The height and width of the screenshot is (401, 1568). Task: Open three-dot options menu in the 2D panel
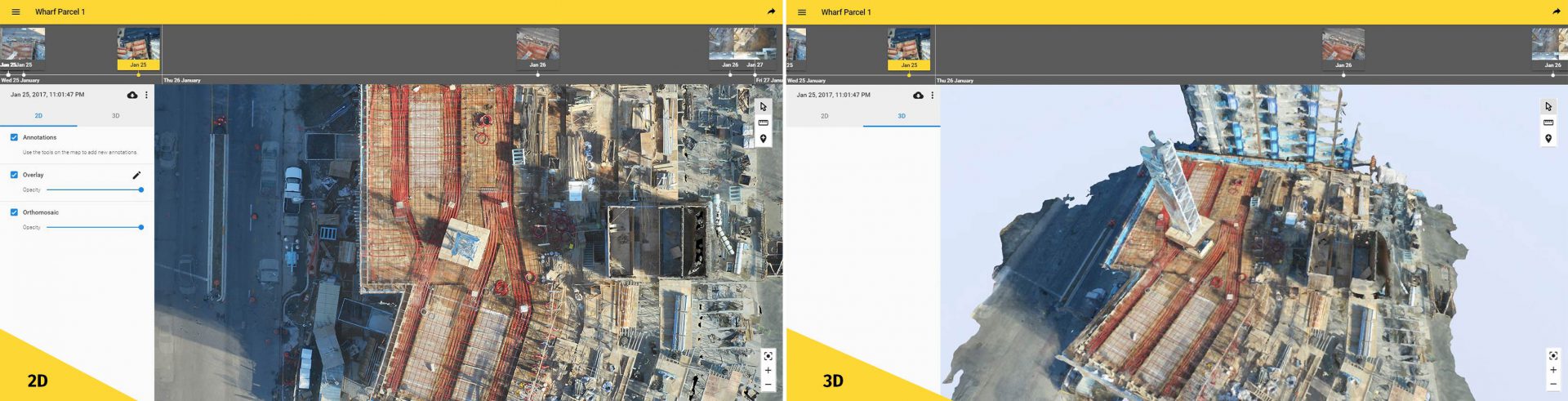point(147,96)
